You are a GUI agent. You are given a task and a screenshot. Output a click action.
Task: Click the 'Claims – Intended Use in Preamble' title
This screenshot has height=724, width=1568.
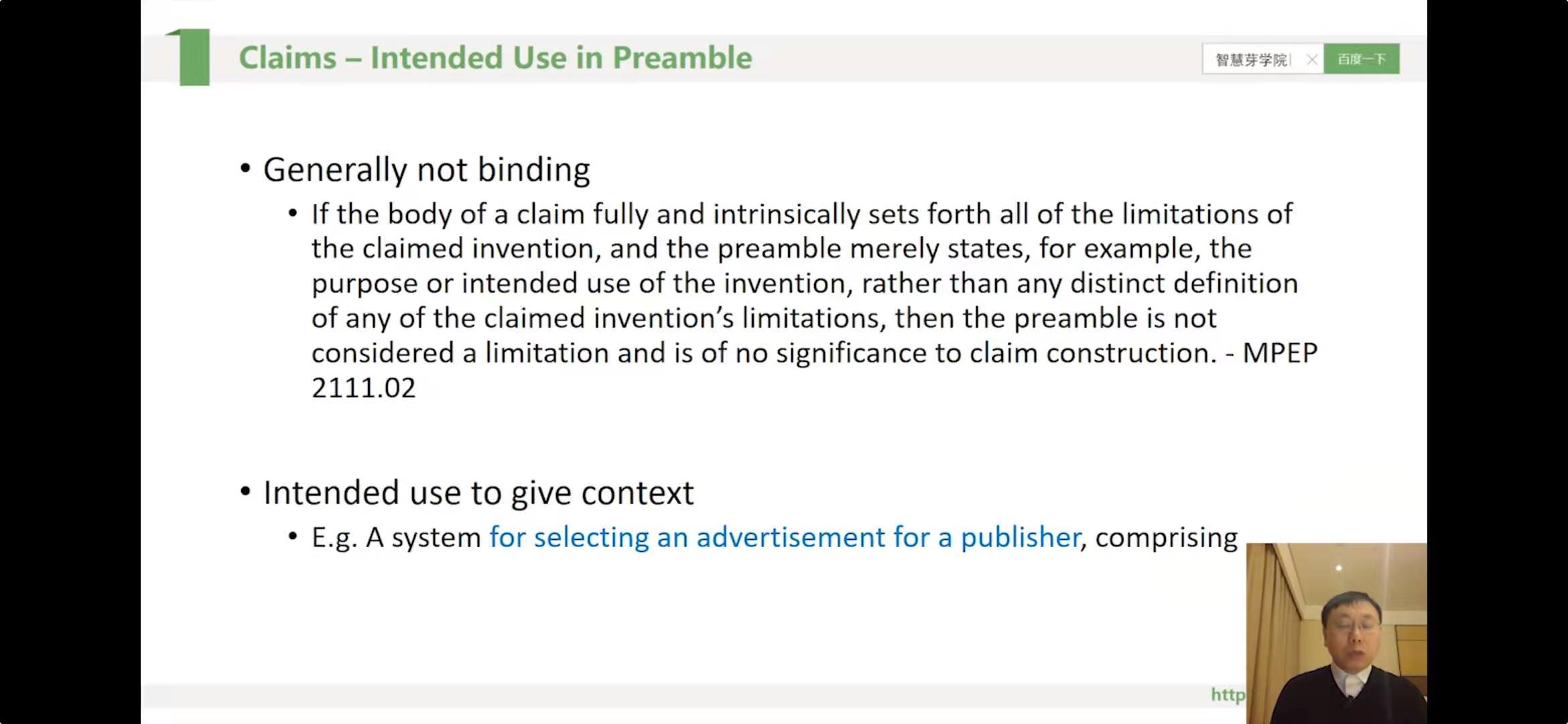495,58
